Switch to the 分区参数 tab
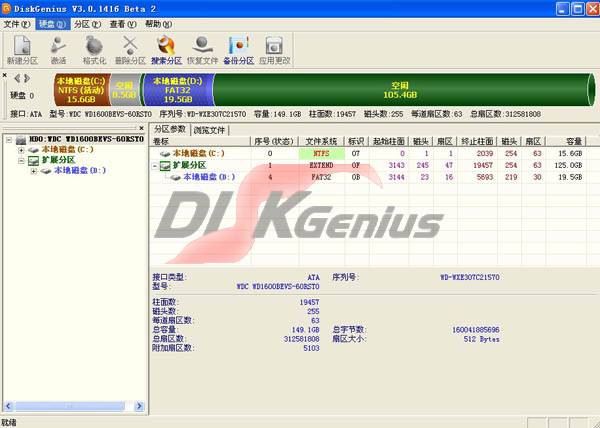The width and height of the screenshot is (600, 428). [x=170, y=129]
